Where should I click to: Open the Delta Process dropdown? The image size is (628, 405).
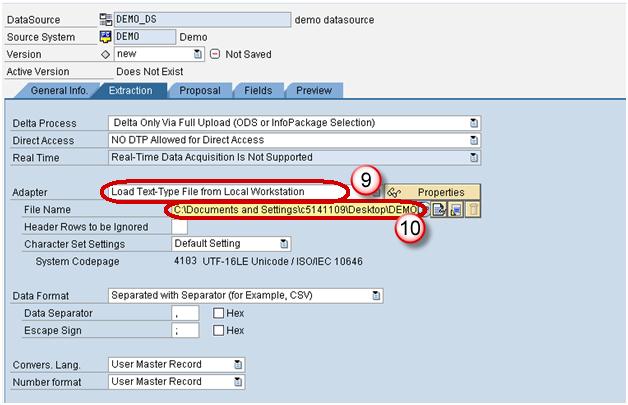click(x=474, y=123)
